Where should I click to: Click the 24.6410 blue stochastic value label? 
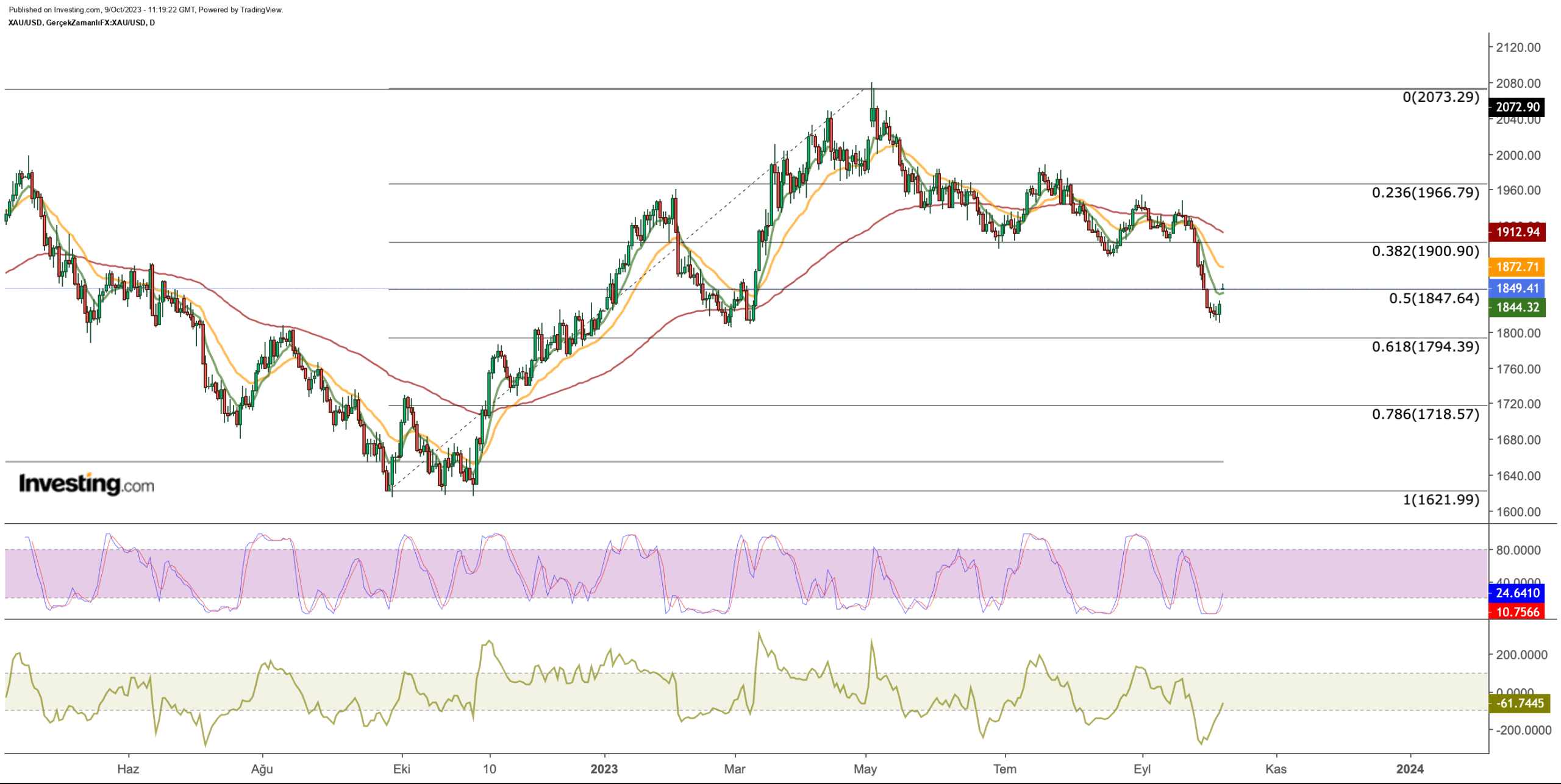pos(1516,593)
